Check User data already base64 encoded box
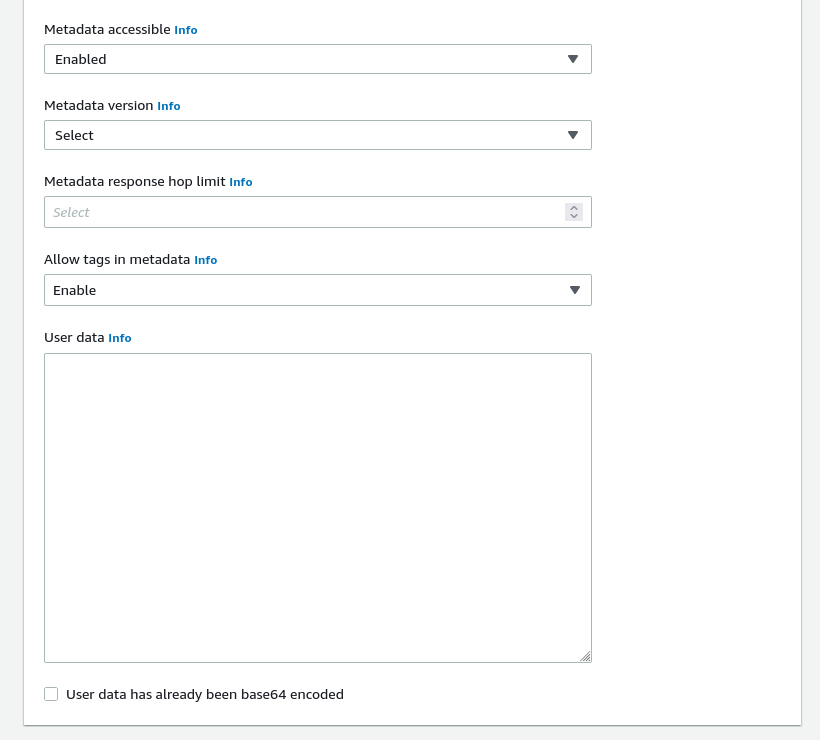 (51, 694)
